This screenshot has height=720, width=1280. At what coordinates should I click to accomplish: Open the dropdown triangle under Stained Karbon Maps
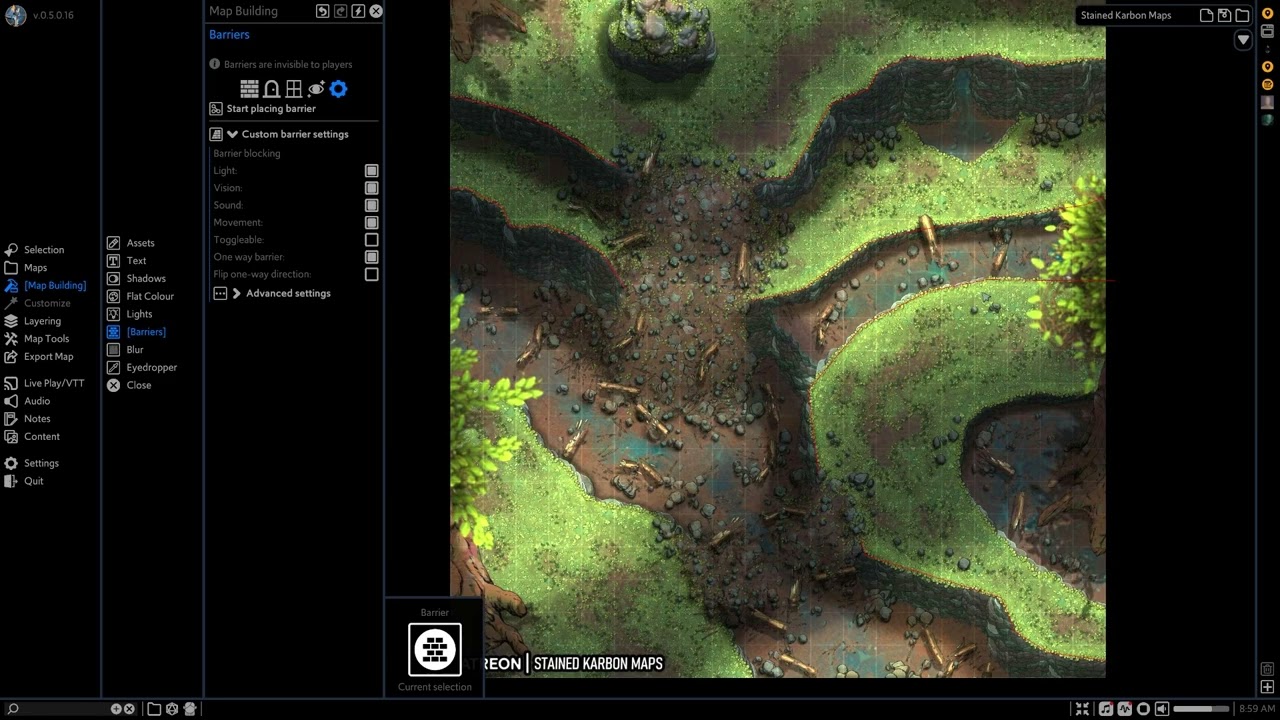(1243, 40)
